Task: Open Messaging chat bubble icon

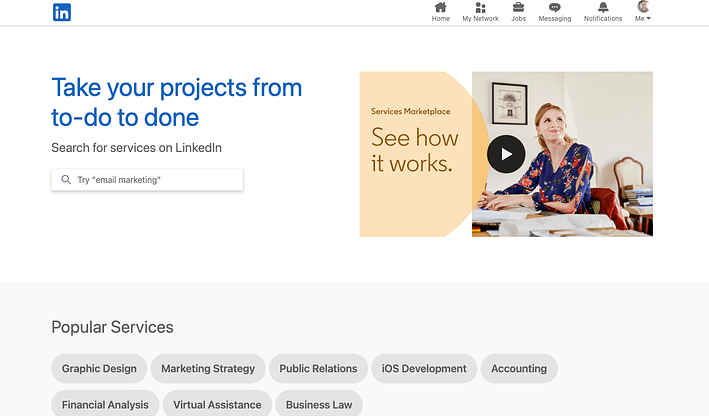Action: click(x=555, y=8)
